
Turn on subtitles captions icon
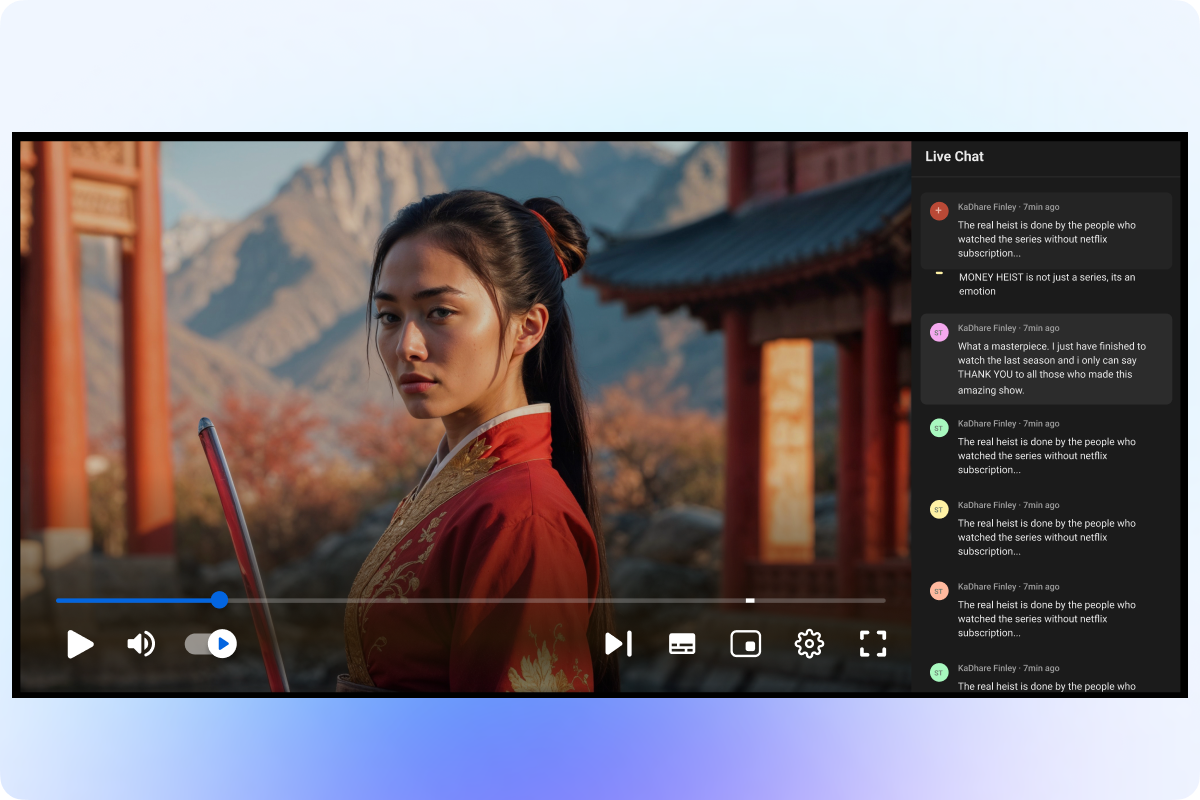[682, 644]
